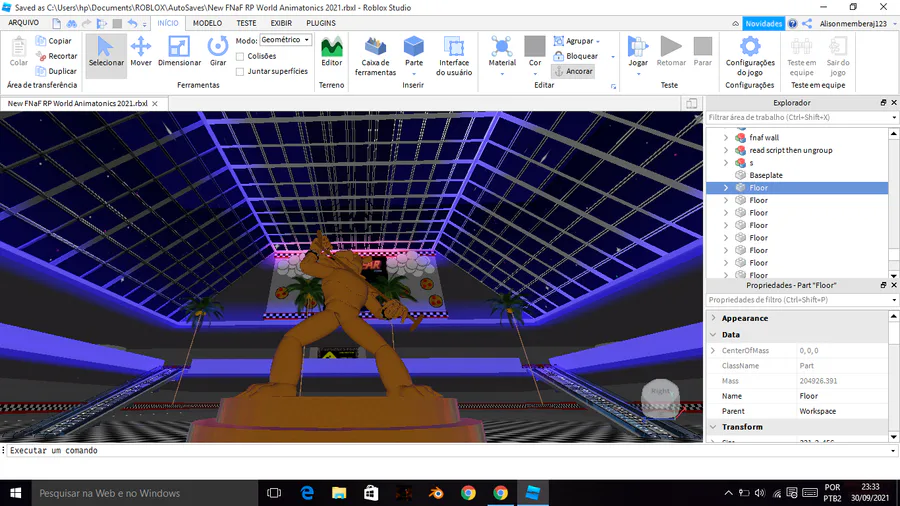900x506 pixels.
Task: Open Interface do usuário editor
Action: point(454,56)
